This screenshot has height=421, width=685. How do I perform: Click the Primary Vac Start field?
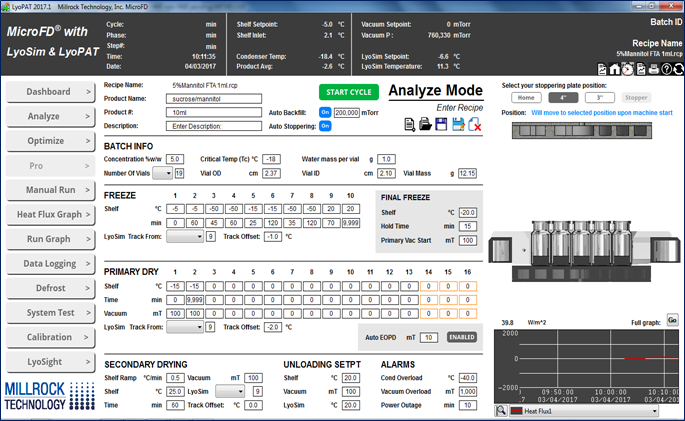(467, 240)
